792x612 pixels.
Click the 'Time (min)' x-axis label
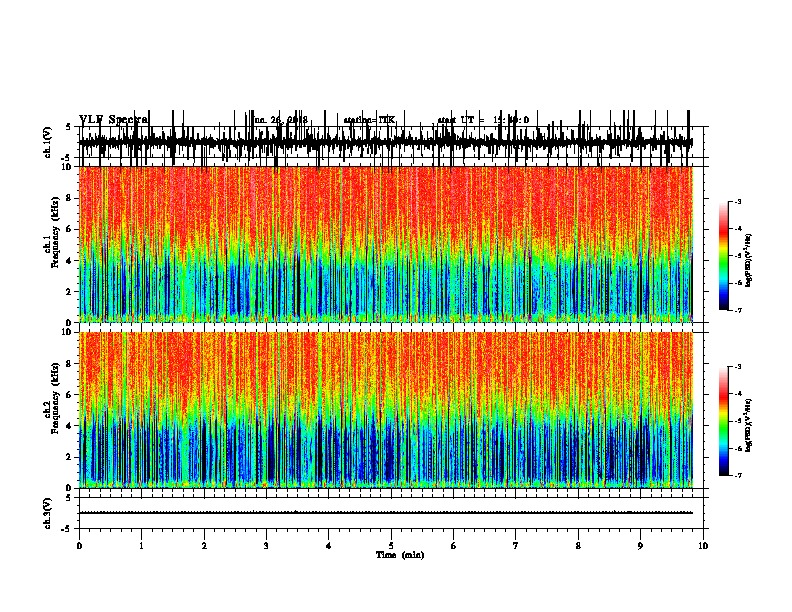tap(400, 555)
